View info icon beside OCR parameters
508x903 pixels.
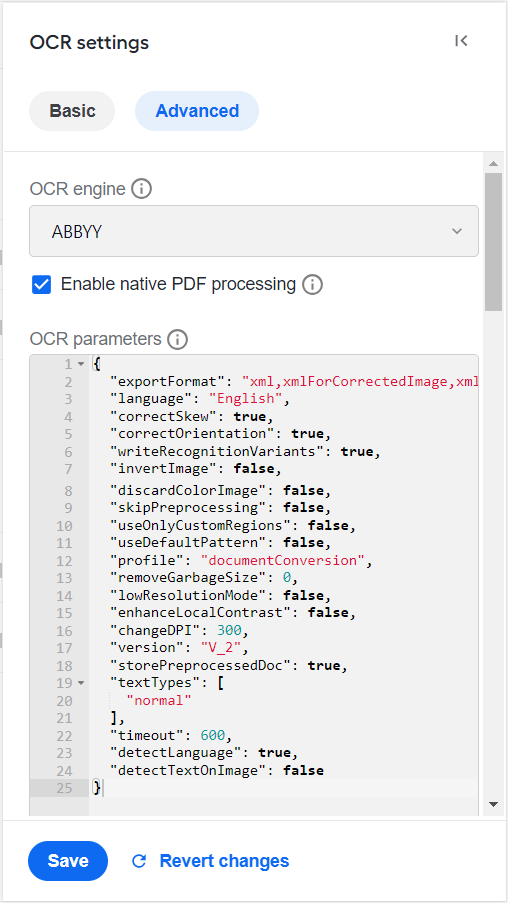(177, 339)
